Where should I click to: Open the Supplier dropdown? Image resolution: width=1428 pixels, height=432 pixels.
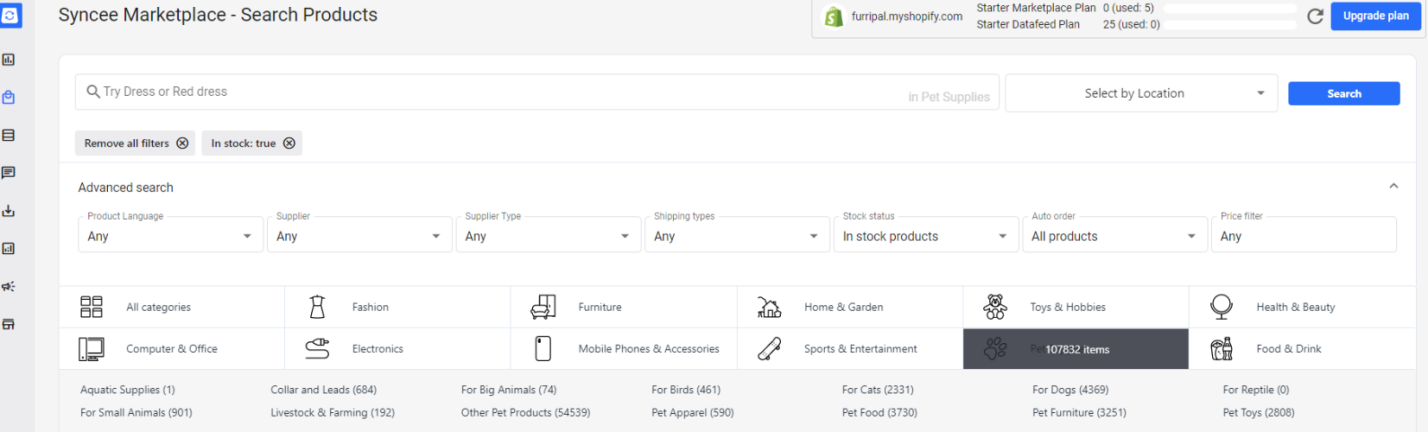pyautogui.click(x=359, y=234)
